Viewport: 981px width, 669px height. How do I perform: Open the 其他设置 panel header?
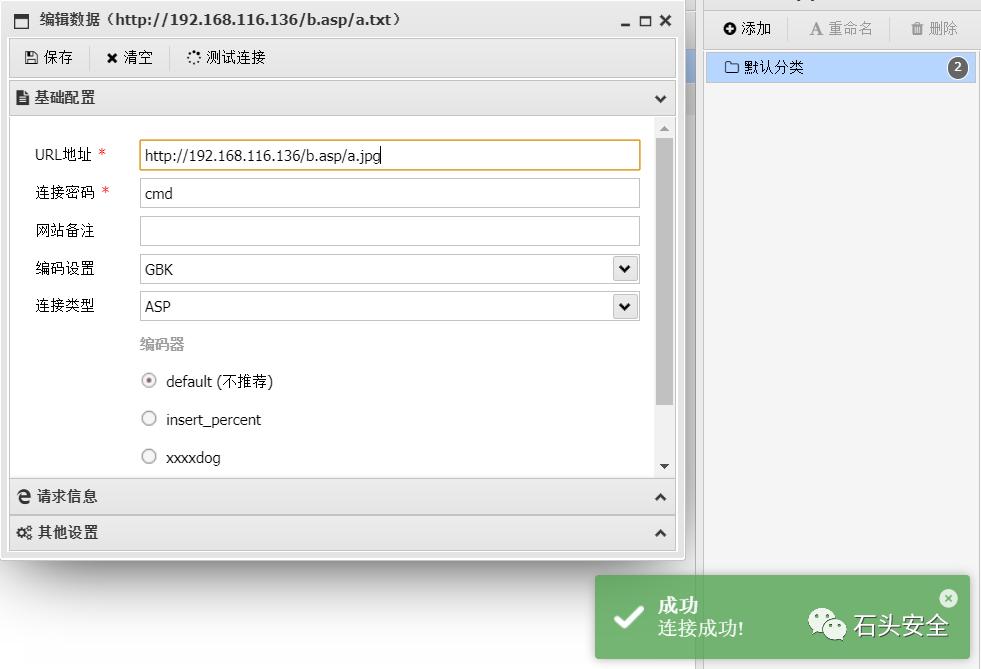[x=342, y=533]
